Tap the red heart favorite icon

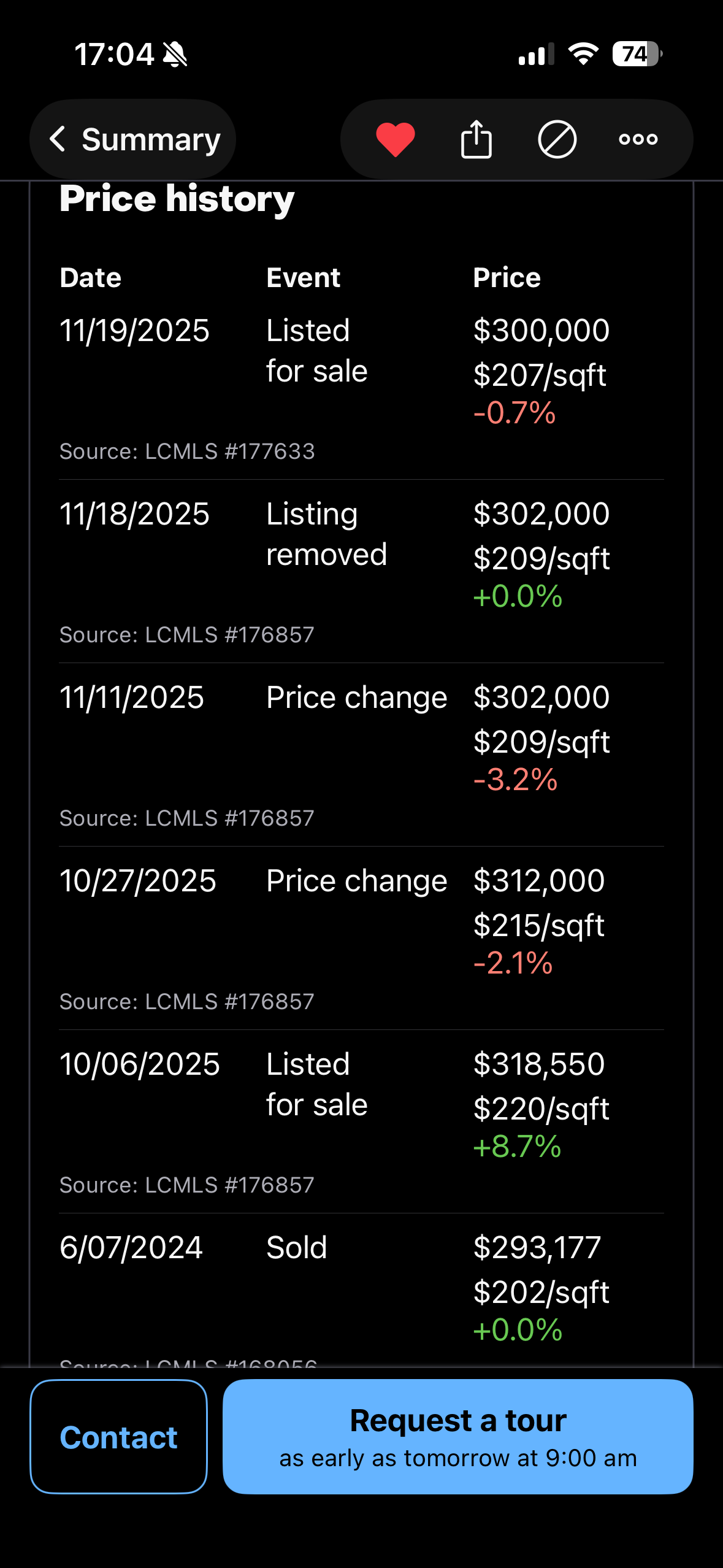pyautogui.click(x=396, y=139)
